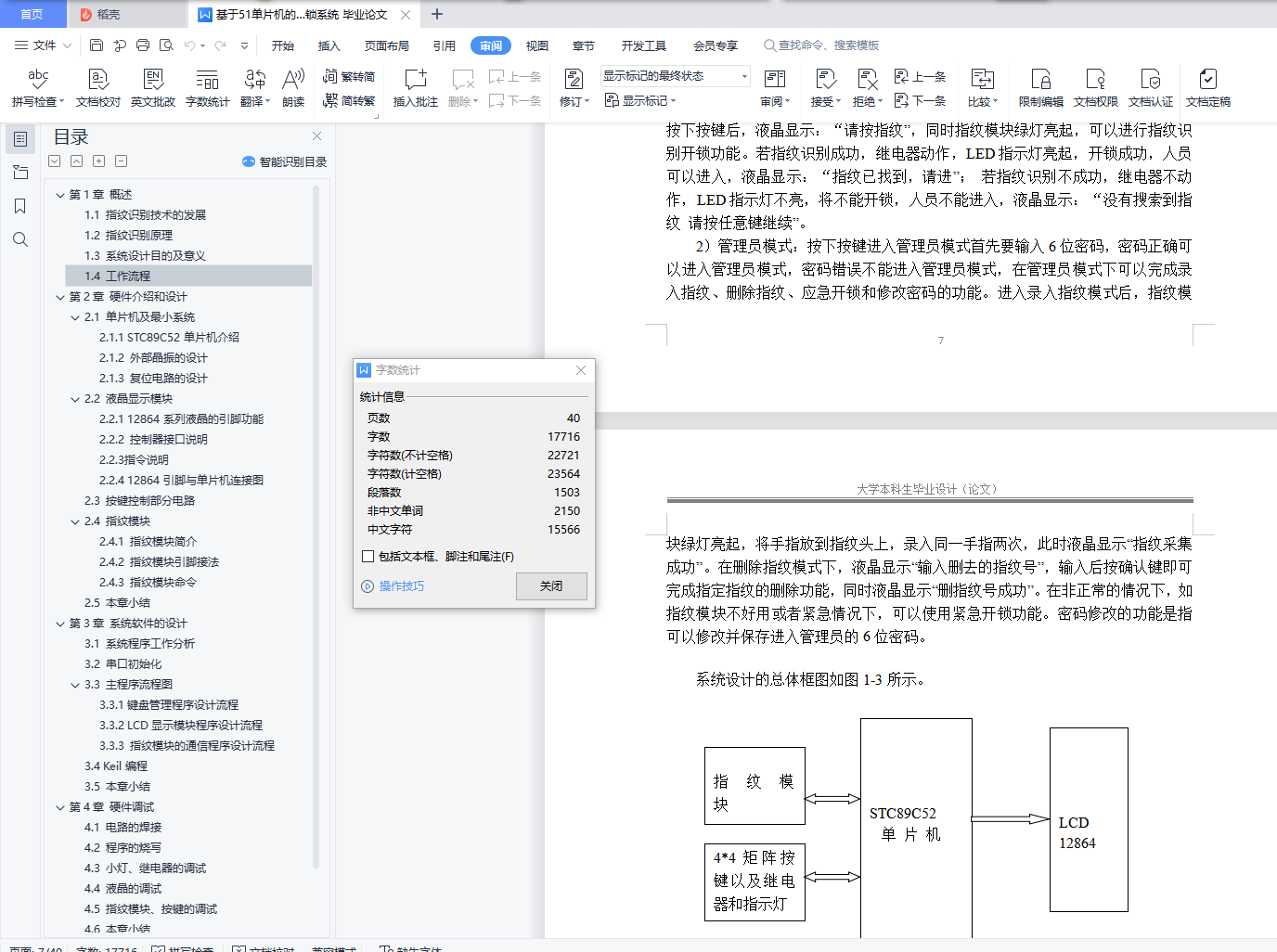Close the 目录 navigation pane
Image resolution: width=1277 pixels, height=952 pixels.
coord(316,135)
